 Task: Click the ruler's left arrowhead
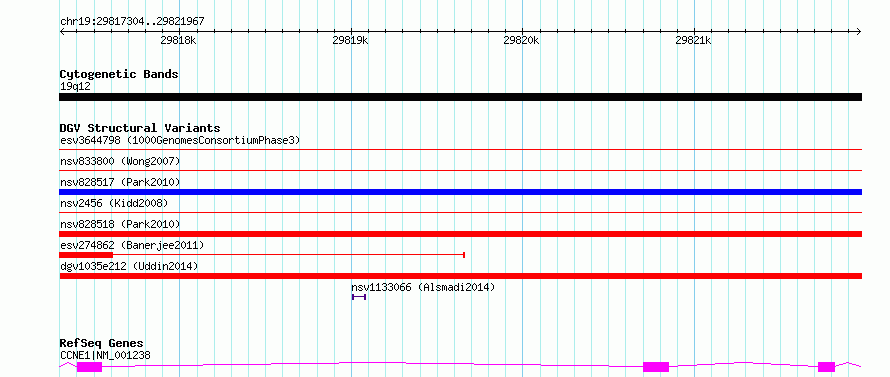tap(62, 31)
